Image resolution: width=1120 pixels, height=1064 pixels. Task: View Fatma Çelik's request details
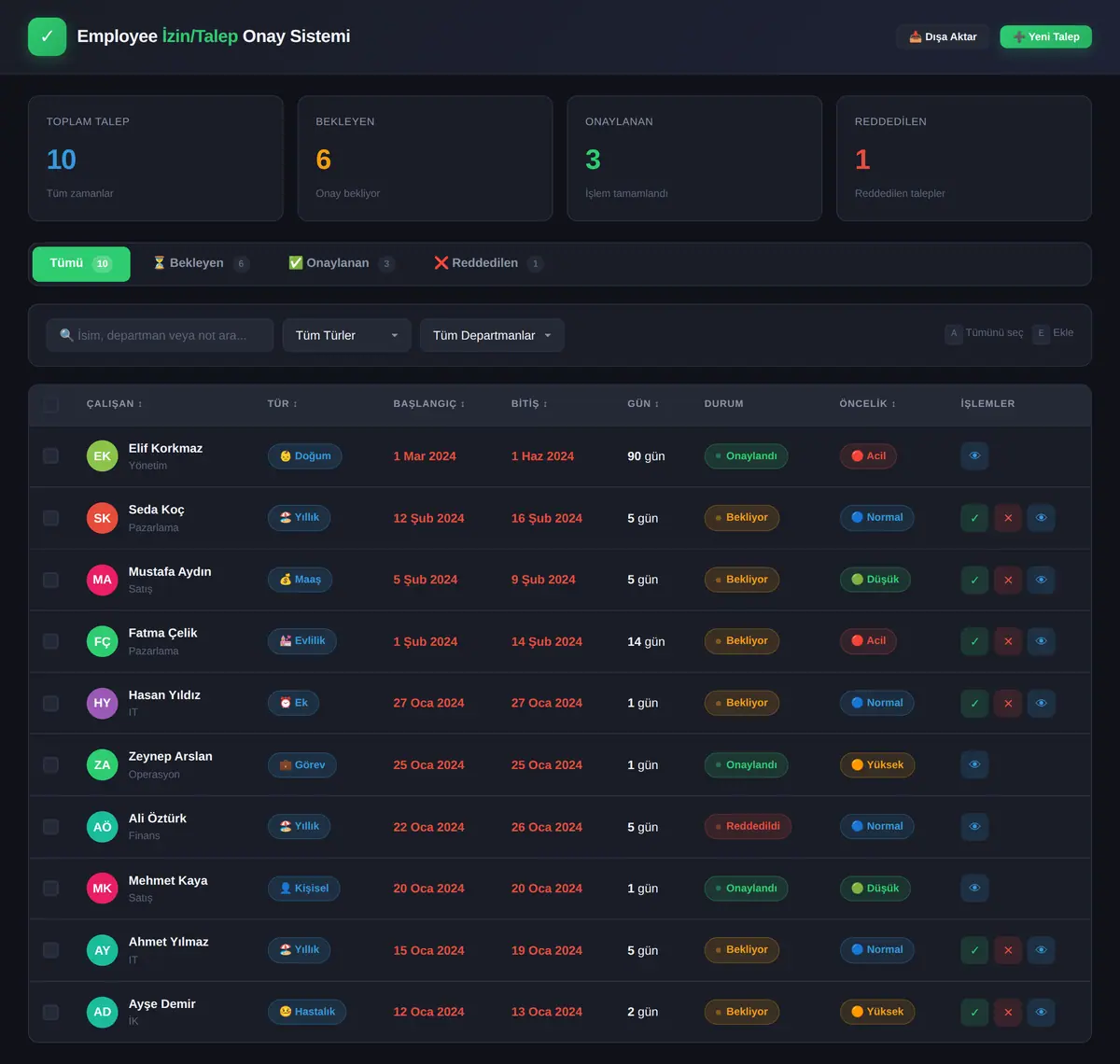coord(1042,641)
